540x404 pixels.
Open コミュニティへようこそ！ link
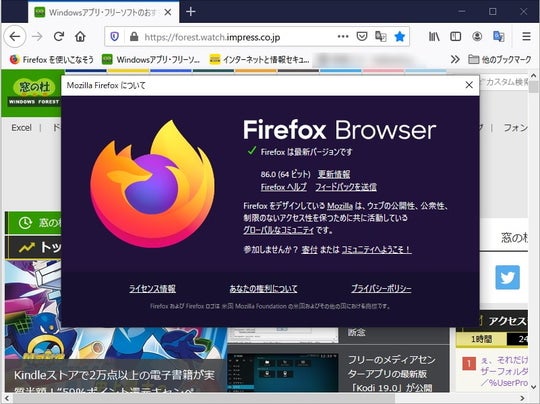pos(376,249)
